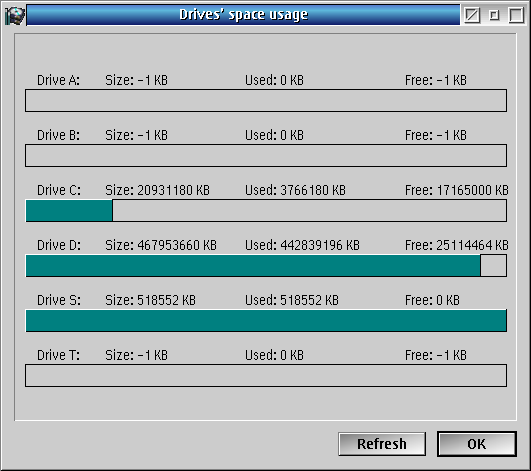Image resolution: width=531 pixels, height=471 pixels.
Task: Click the Drive D usage bar
Action: [266, 266]
